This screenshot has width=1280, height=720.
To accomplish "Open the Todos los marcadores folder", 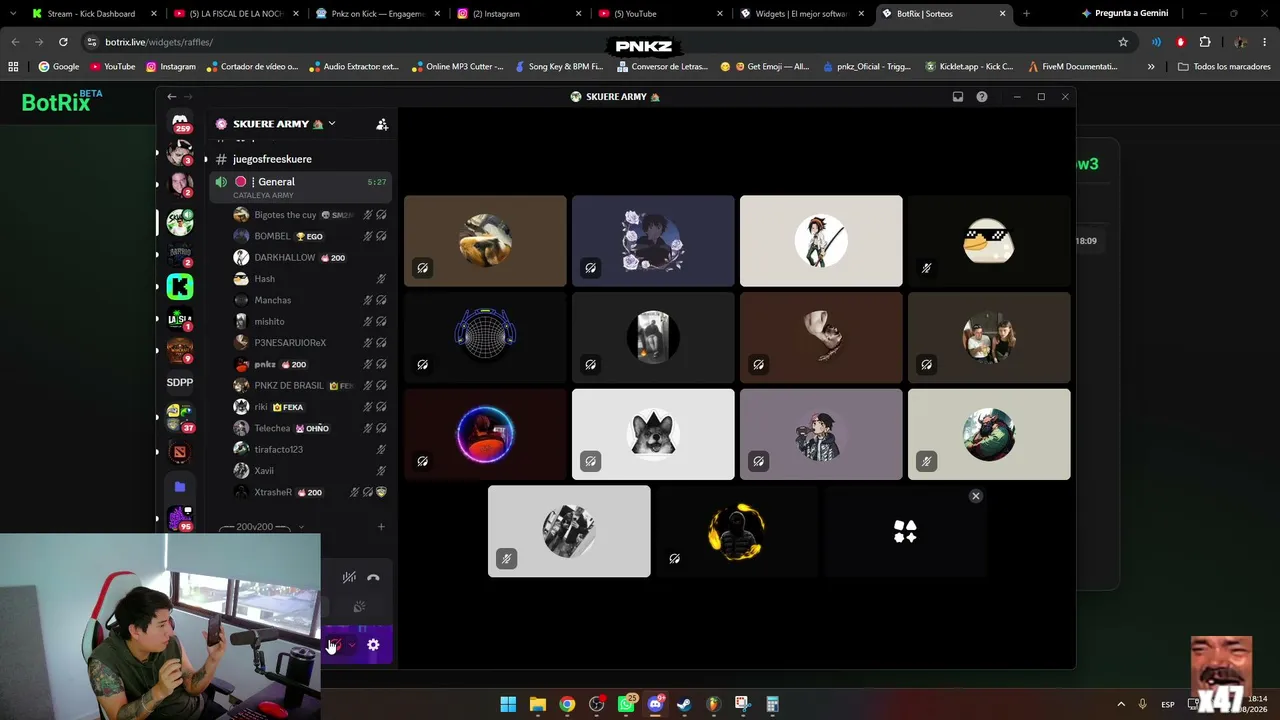I will coord(1225,66).
